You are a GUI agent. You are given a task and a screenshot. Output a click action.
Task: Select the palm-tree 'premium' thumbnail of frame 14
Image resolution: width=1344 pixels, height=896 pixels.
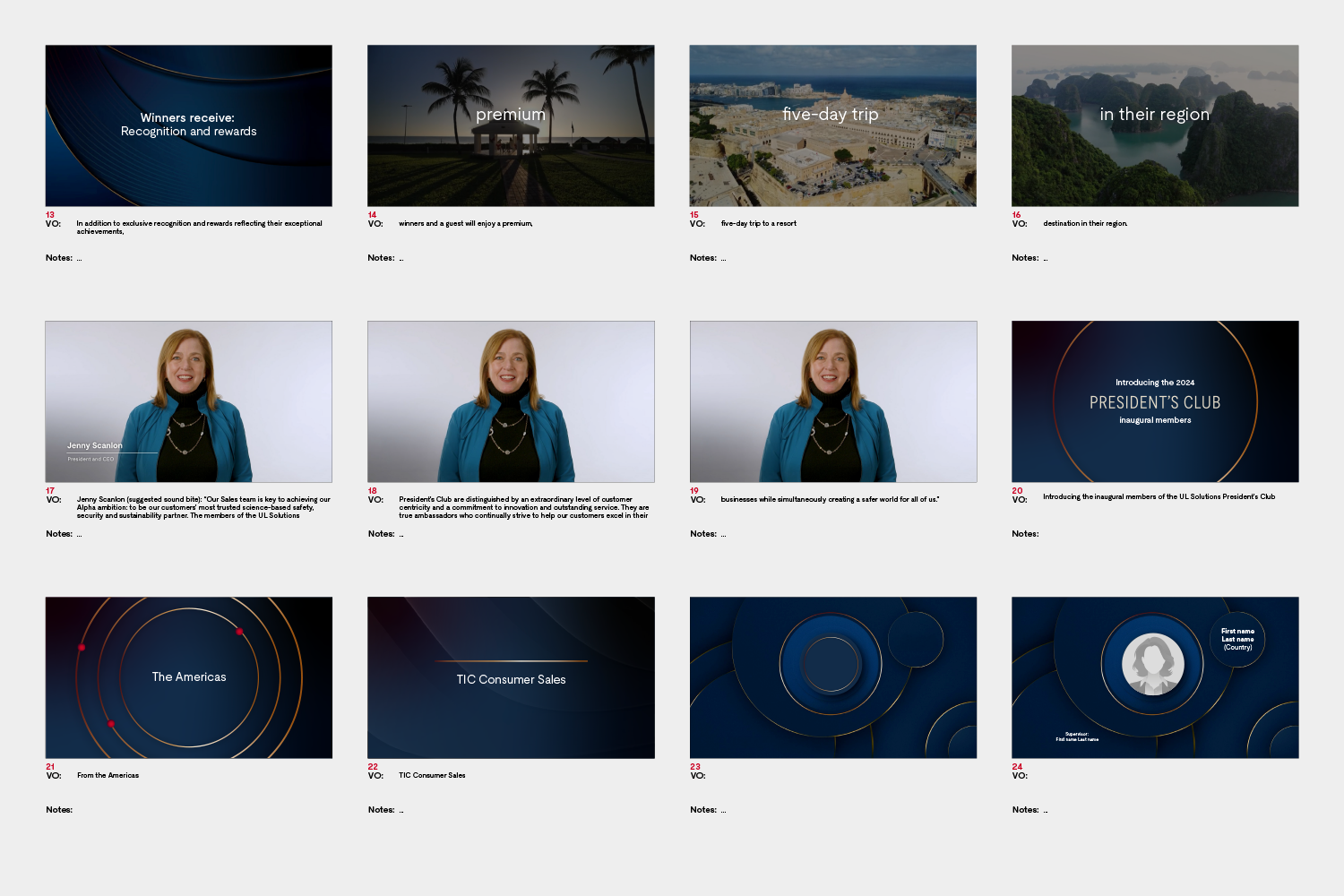tap(511, 125)
